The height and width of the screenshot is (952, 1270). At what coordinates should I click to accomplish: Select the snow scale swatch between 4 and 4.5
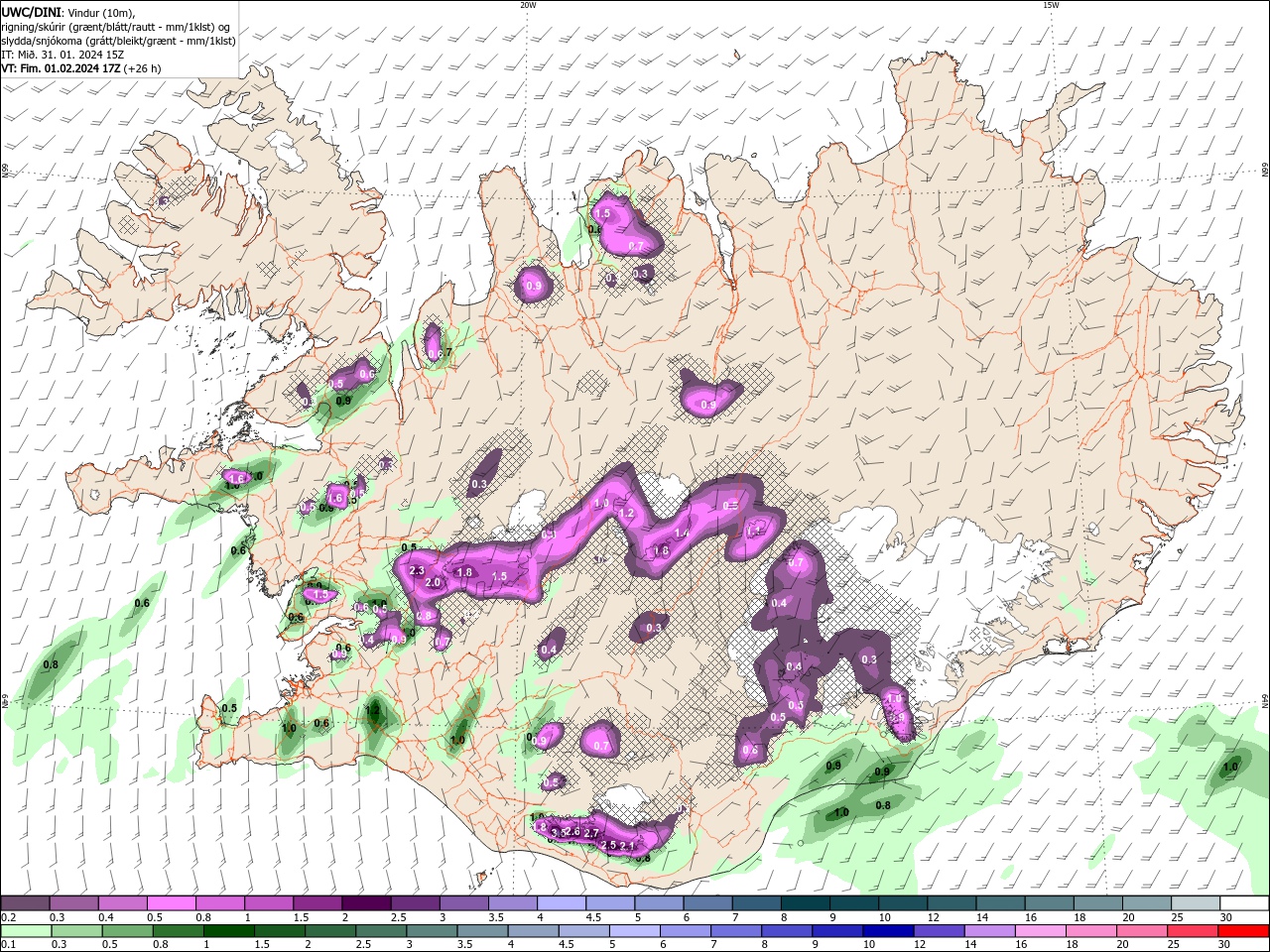coord(562,903)
